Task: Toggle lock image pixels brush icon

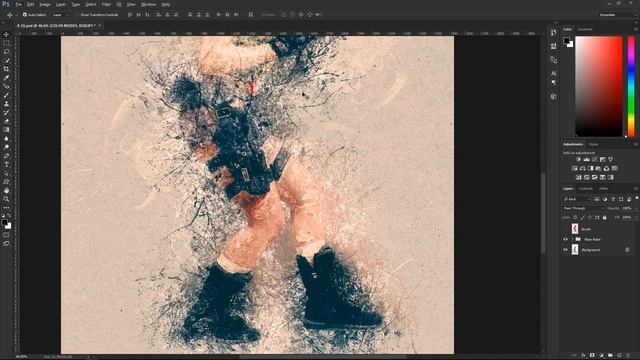Action: [x=582, y=218]
